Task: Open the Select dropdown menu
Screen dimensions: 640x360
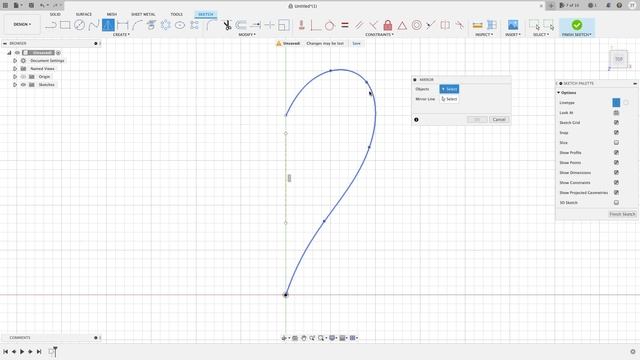Action: (541, 35)
